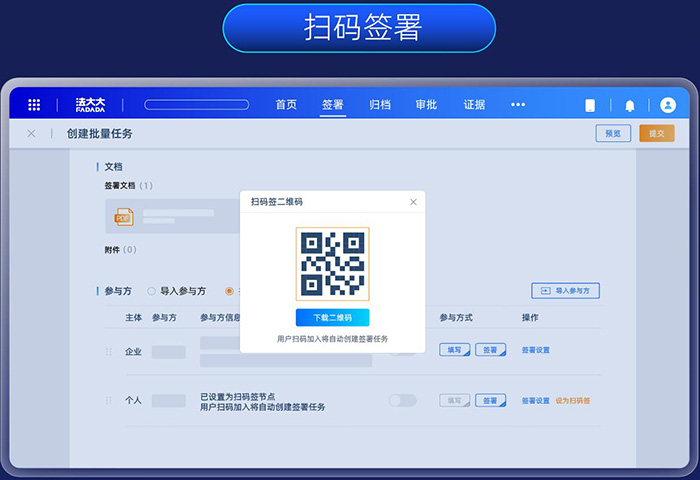This screenshot has height=480, width=700.
Task: Select the 导入参与方 radio option
Action: coord(152,291)
